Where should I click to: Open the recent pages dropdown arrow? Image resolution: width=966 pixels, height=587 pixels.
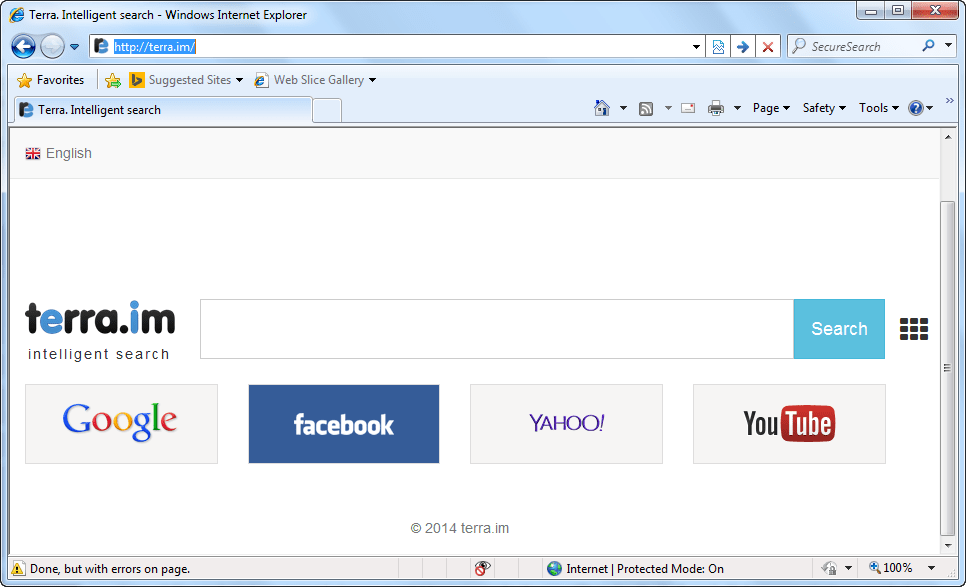coord(75,47)
